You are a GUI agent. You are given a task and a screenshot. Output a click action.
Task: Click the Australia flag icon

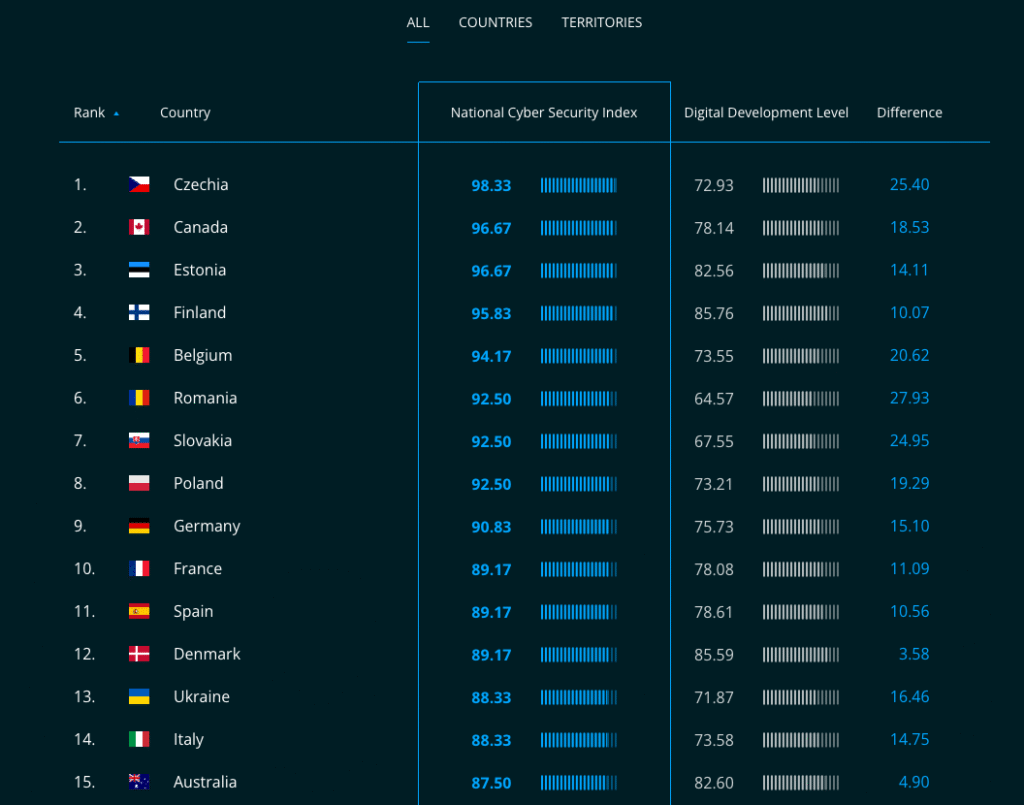pyautogui.click(x=139, y=782)
